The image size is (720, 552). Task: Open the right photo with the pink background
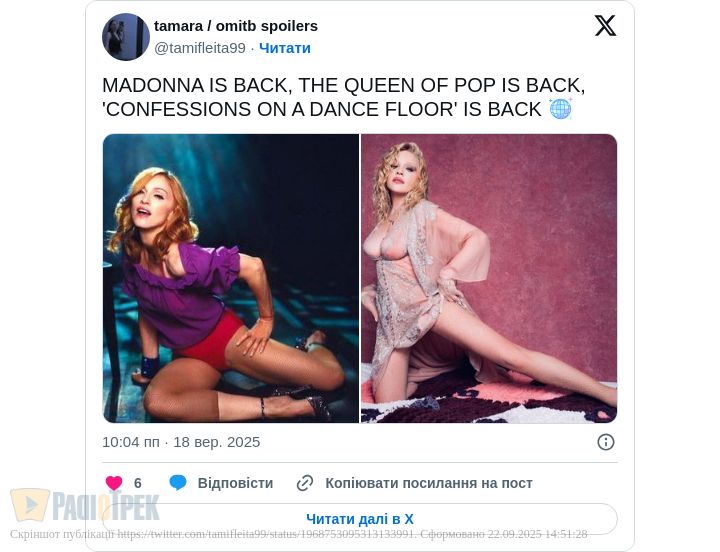489,278
